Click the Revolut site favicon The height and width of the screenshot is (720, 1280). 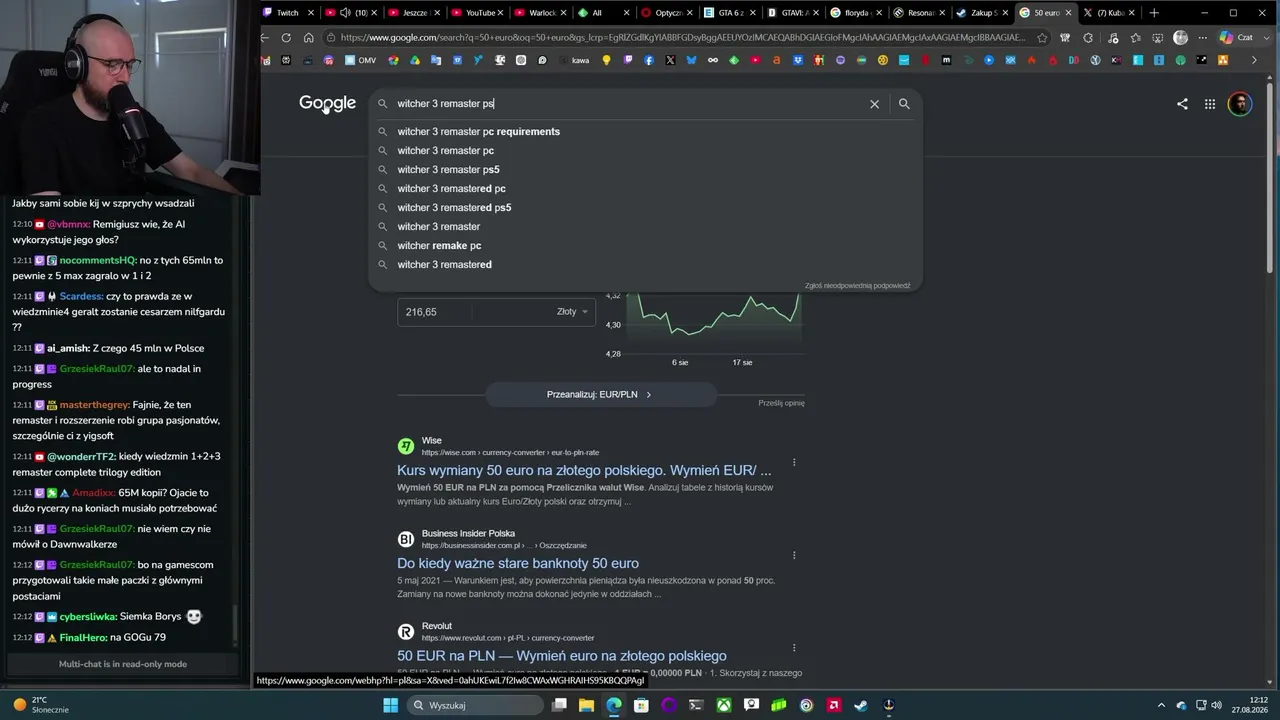coord(406,632)
